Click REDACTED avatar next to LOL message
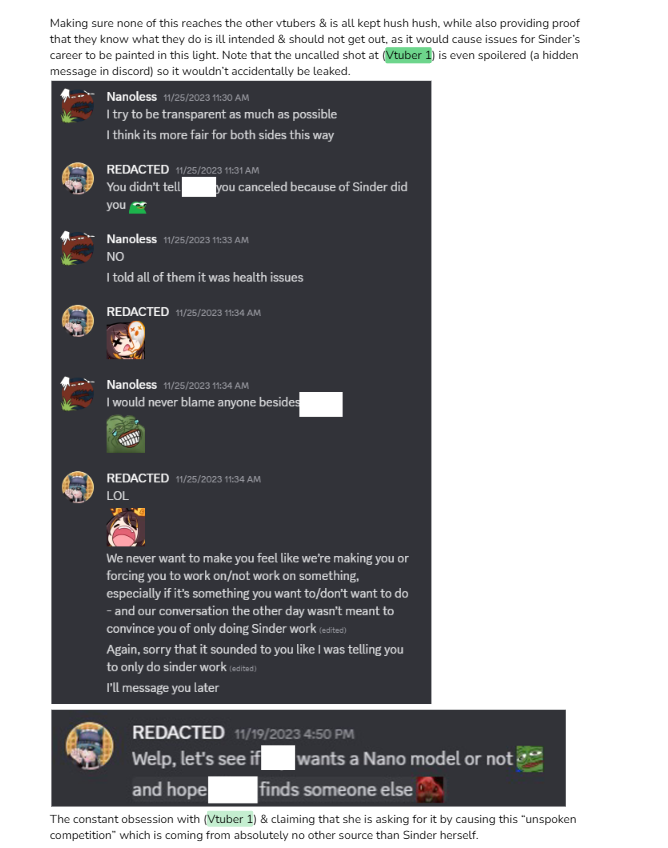This screenshot has width=668, height=848. click(78, 487)
